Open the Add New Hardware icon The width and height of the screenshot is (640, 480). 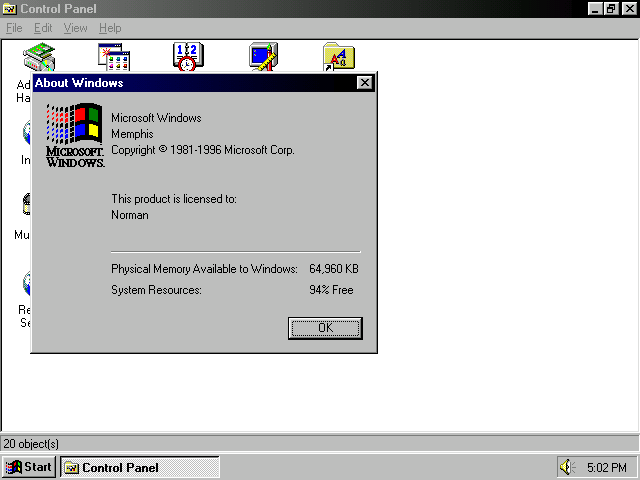click(38, 57)
